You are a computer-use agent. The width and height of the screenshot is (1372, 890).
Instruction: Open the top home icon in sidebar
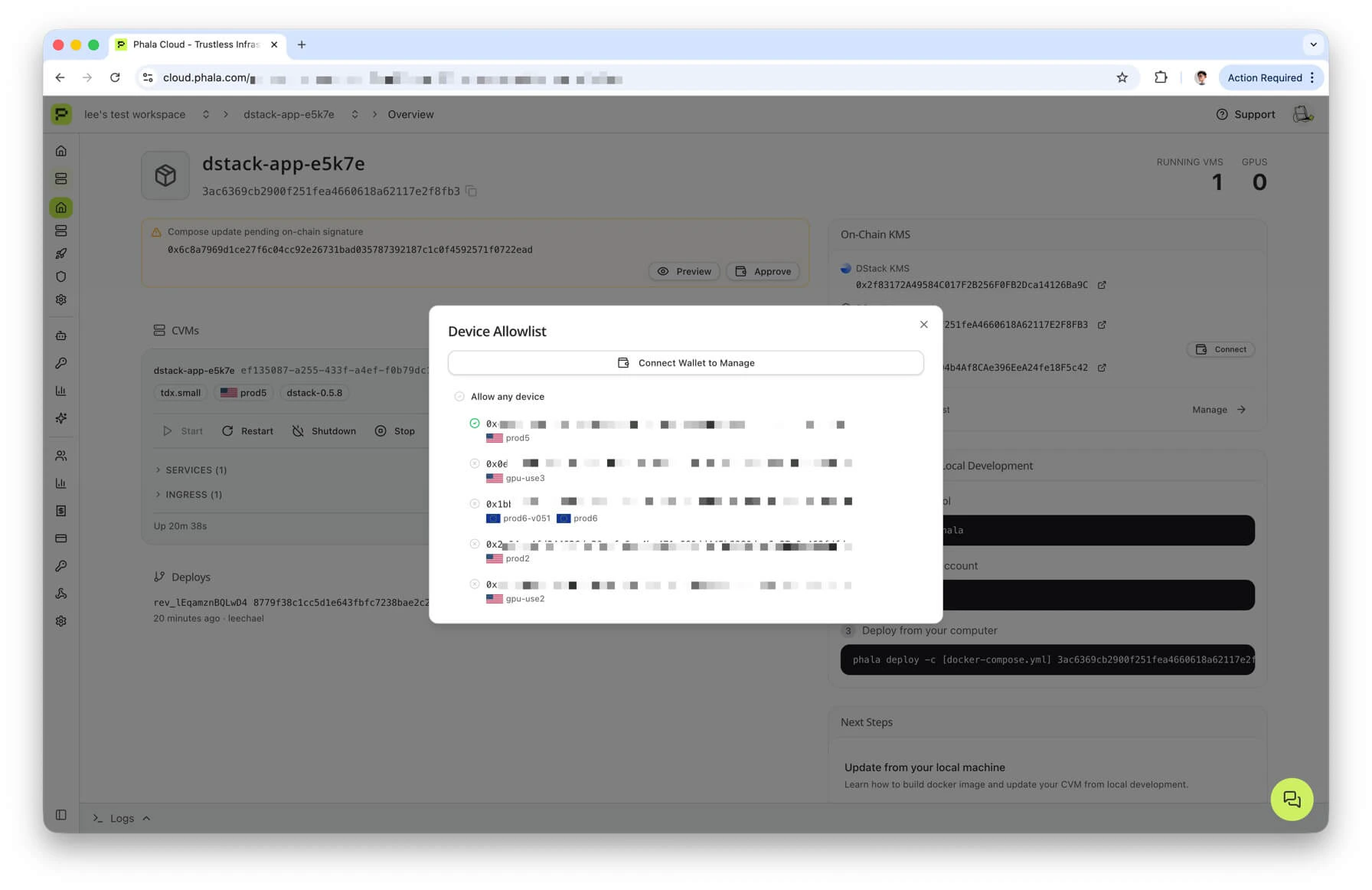click(x=61, y=151)
